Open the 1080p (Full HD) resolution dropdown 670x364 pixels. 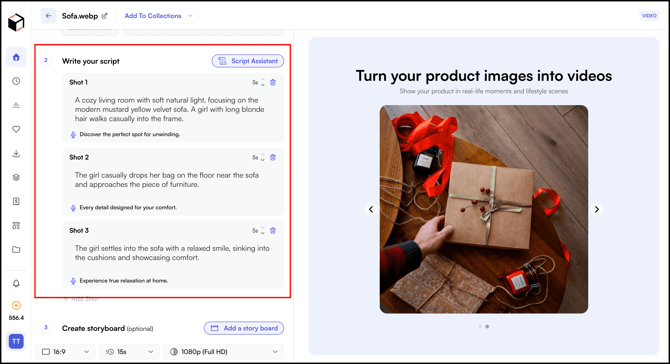pos(223,352)
